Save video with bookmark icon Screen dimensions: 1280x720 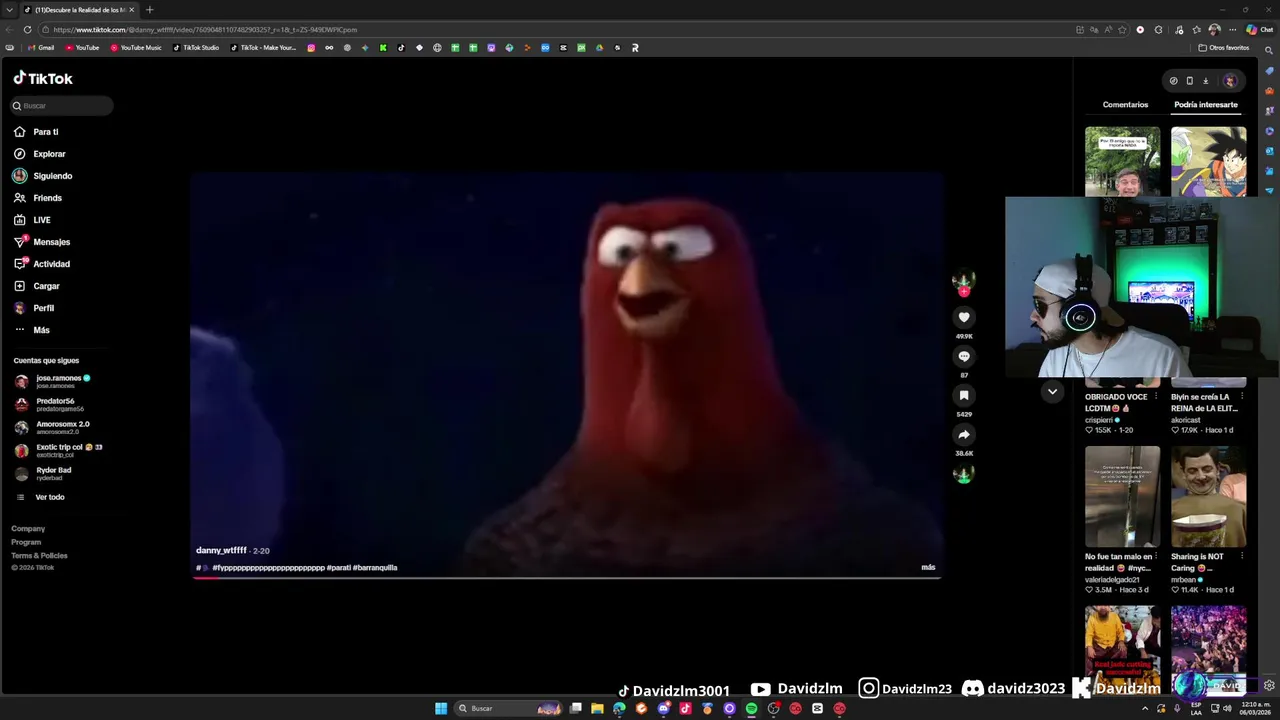(964, 395)
